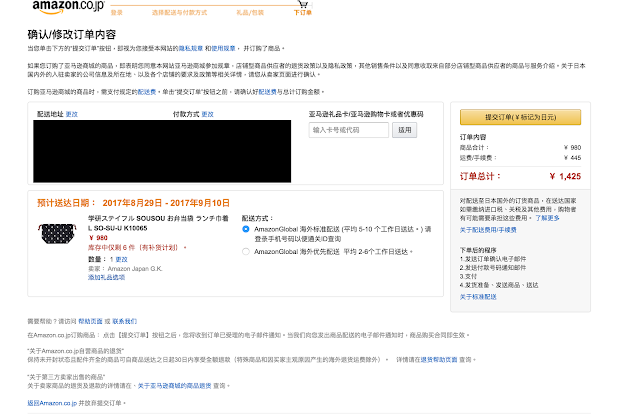Screen dimensions: 640x414
Task: Click the 订单总计 ¥ 1,425 amount
Action: click(565, 176)
